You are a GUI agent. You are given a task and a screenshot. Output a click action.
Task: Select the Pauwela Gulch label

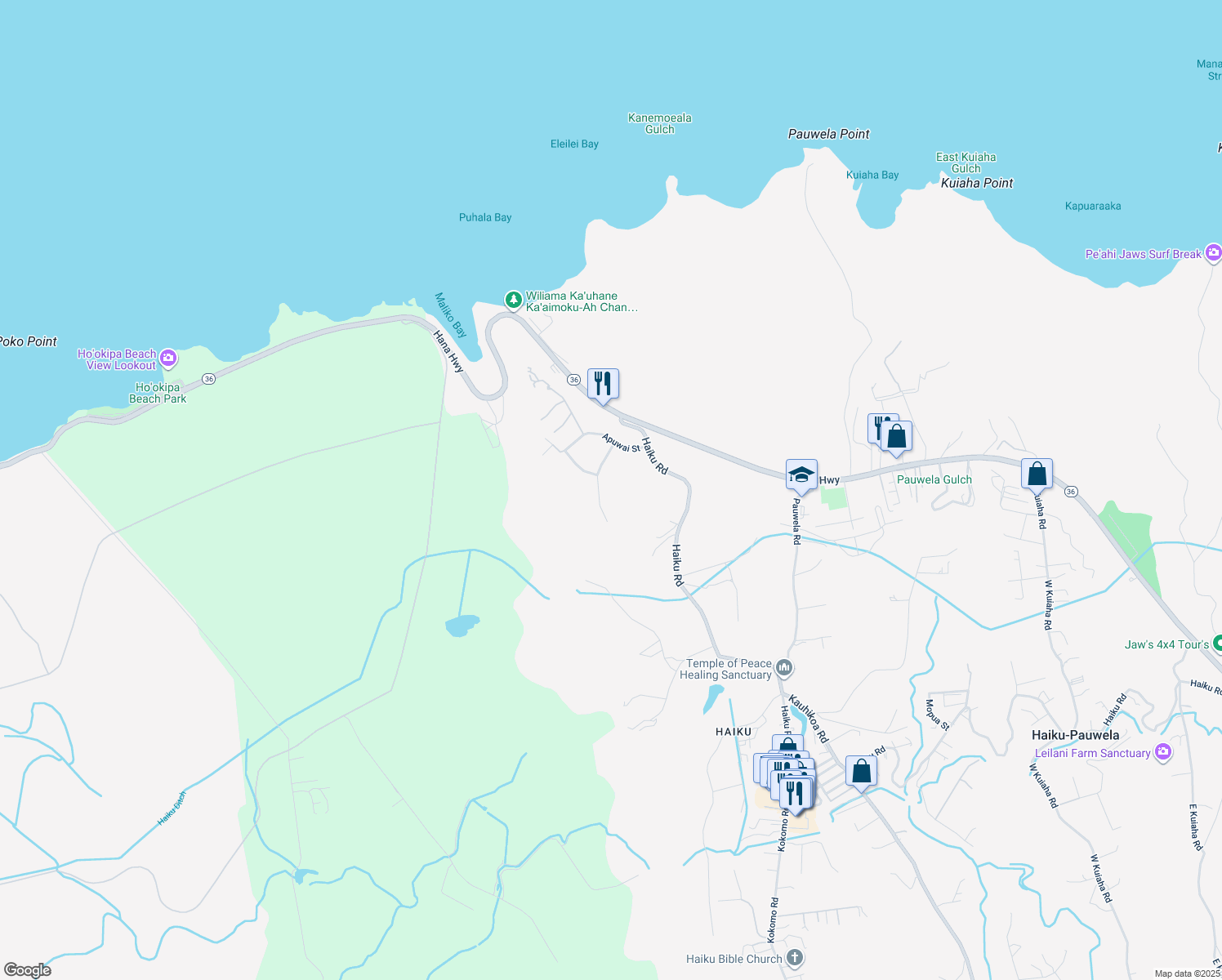tap(934, 479)
